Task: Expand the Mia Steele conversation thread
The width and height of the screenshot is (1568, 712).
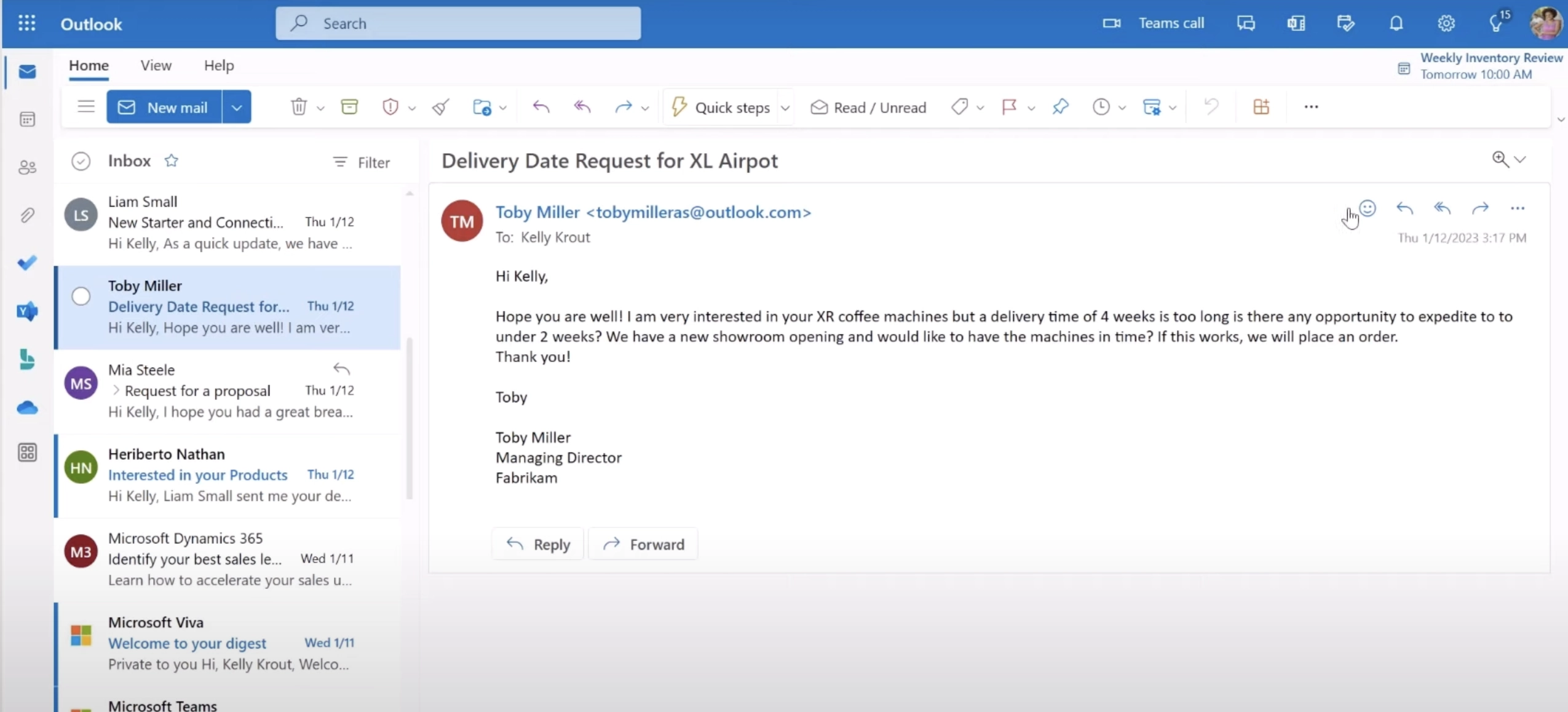Action: [x=116, y=390]
